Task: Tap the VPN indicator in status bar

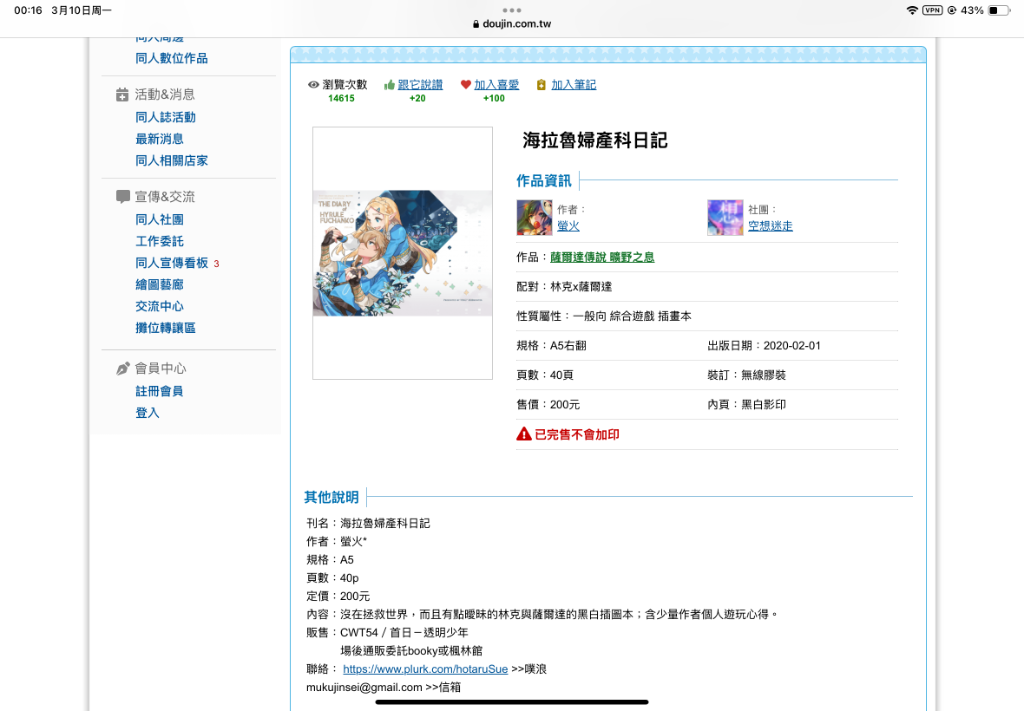Action: [x=933, y=10]
